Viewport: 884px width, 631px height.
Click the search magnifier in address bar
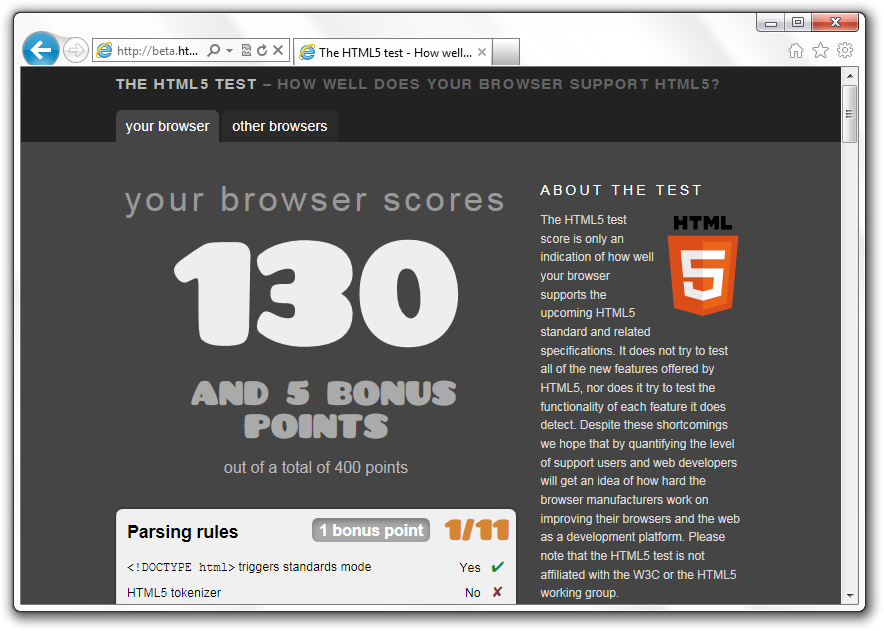213,51
